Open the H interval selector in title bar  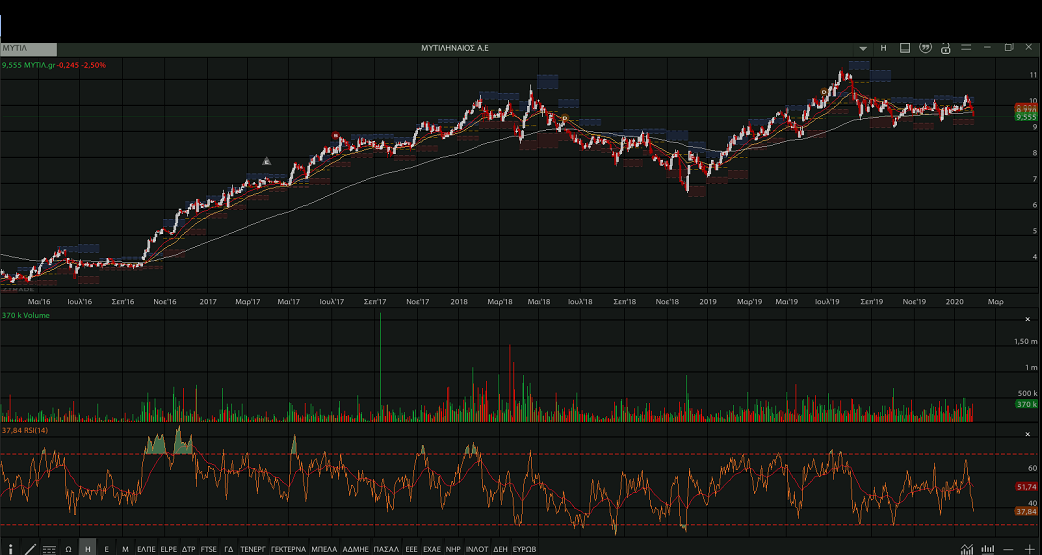click(884, 48)
